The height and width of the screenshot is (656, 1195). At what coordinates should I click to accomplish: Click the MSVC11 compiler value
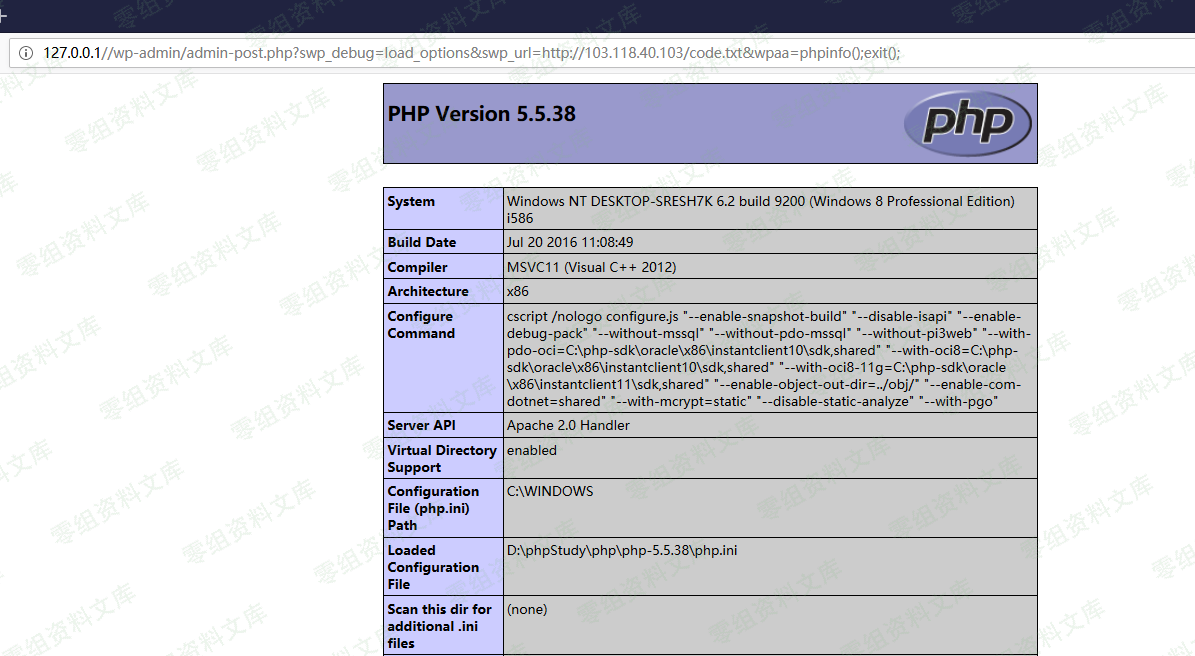pyautogui.click(x=591, y=268)
